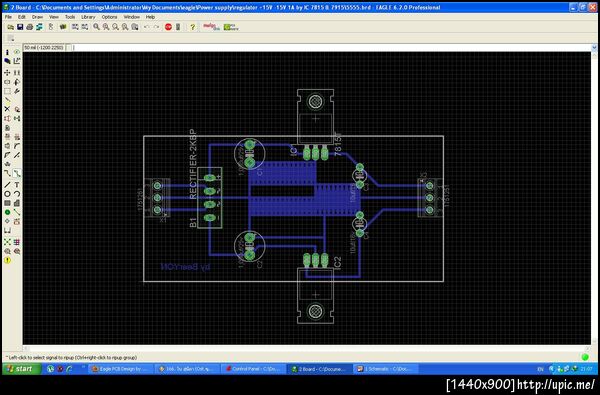Redo the action with the Redo arrow
600x395 pixels.
(157, 27)
